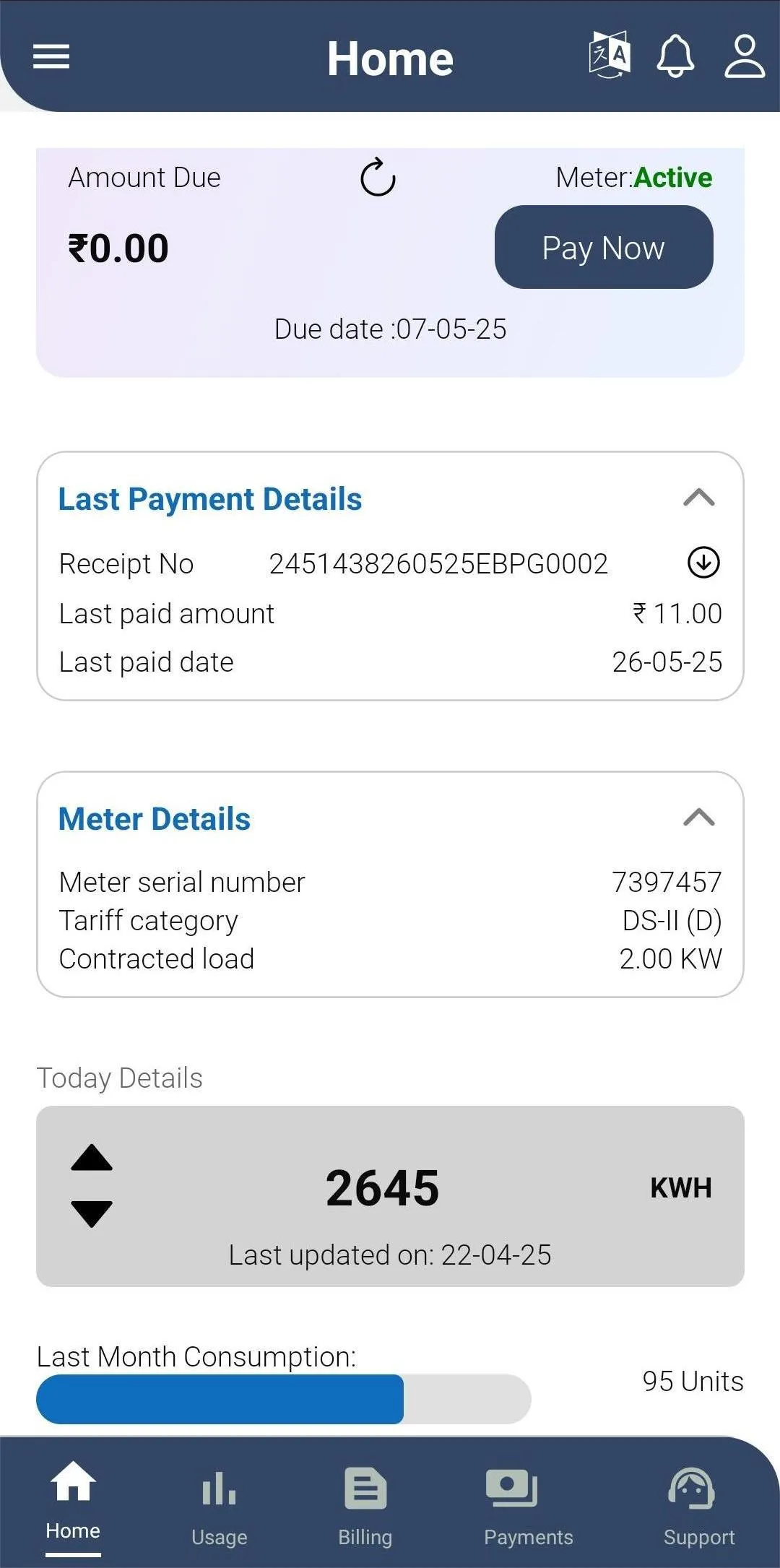This screenshot has width=780, height=1568.
Task: Open the hamburger navigation menu
Action: pyautogui.click(x=51, y=56)
